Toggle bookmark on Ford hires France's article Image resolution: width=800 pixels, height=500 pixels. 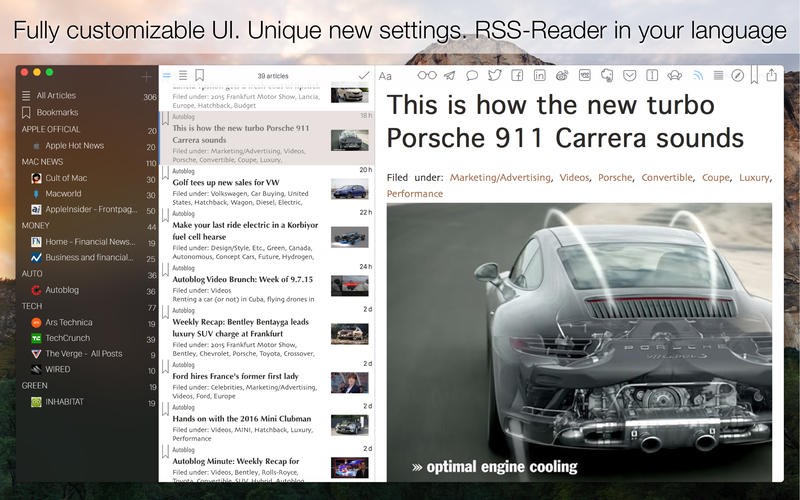coord(165,367)
